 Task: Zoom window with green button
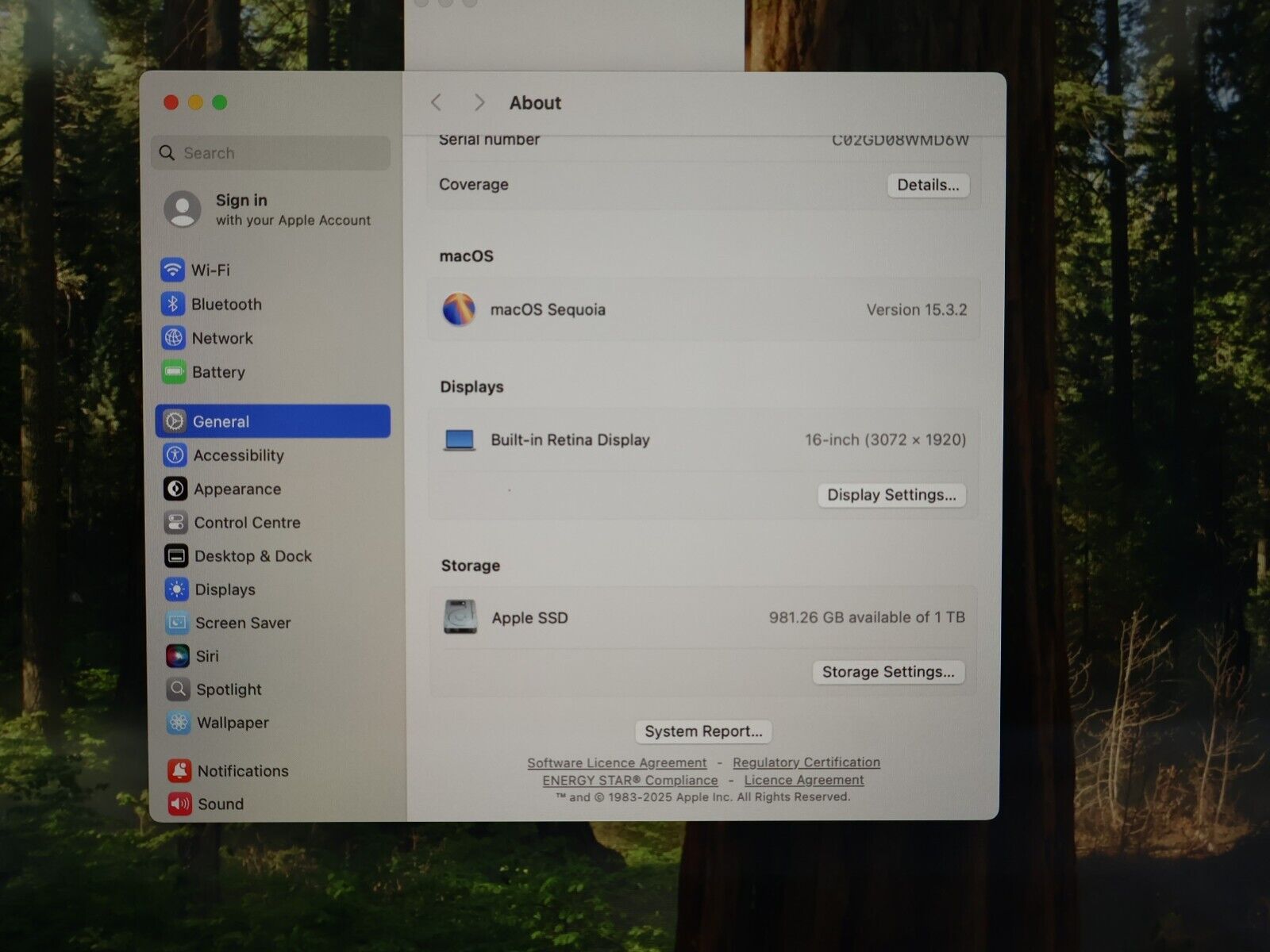(x=220, y=102)
